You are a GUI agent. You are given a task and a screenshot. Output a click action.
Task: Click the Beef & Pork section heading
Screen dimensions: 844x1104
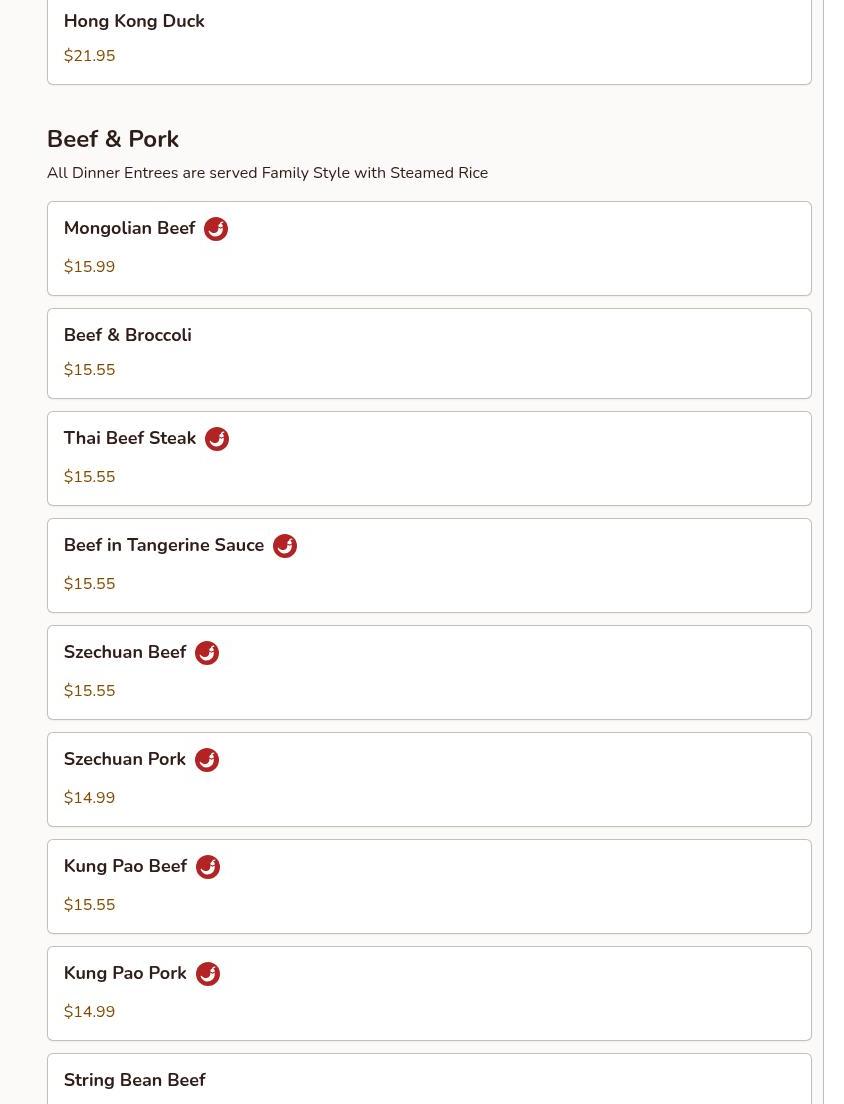pos(113,139)
